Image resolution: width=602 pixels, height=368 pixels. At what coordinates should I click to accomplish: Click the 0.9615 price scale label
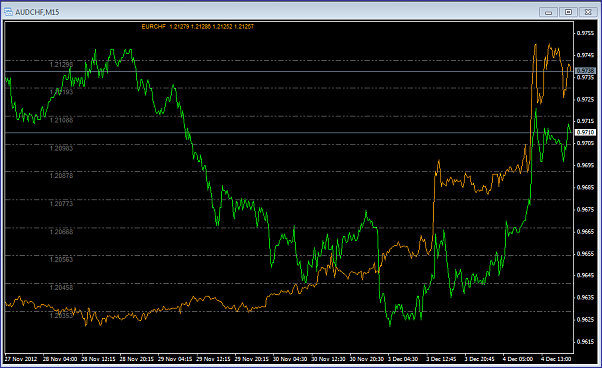pyautogui.click(x=585, y=342)
